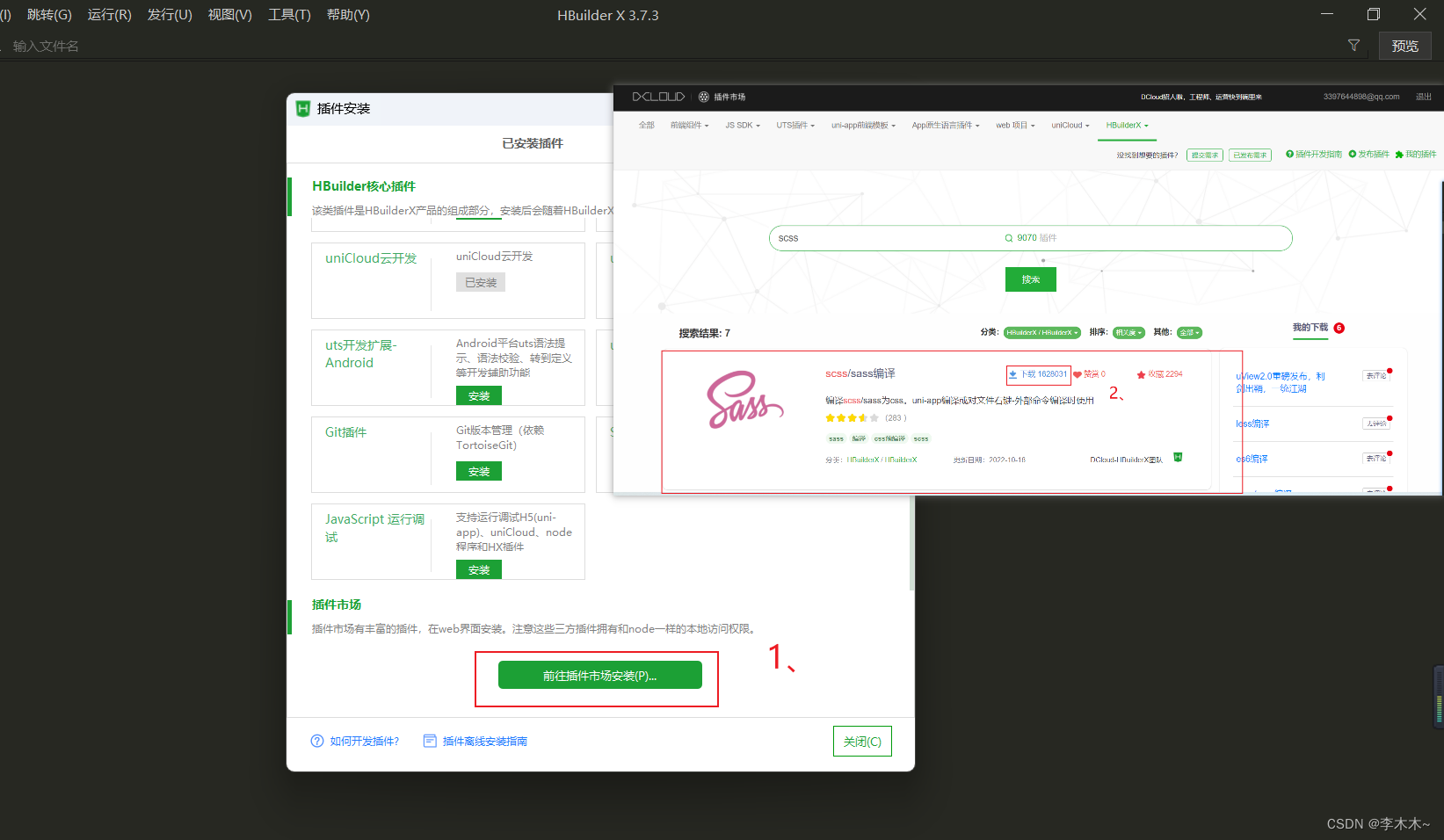Click the rating stars of scss/sass编译
Image resolution: width=1444 pixels, height=840 pixels.
[852, 418]
